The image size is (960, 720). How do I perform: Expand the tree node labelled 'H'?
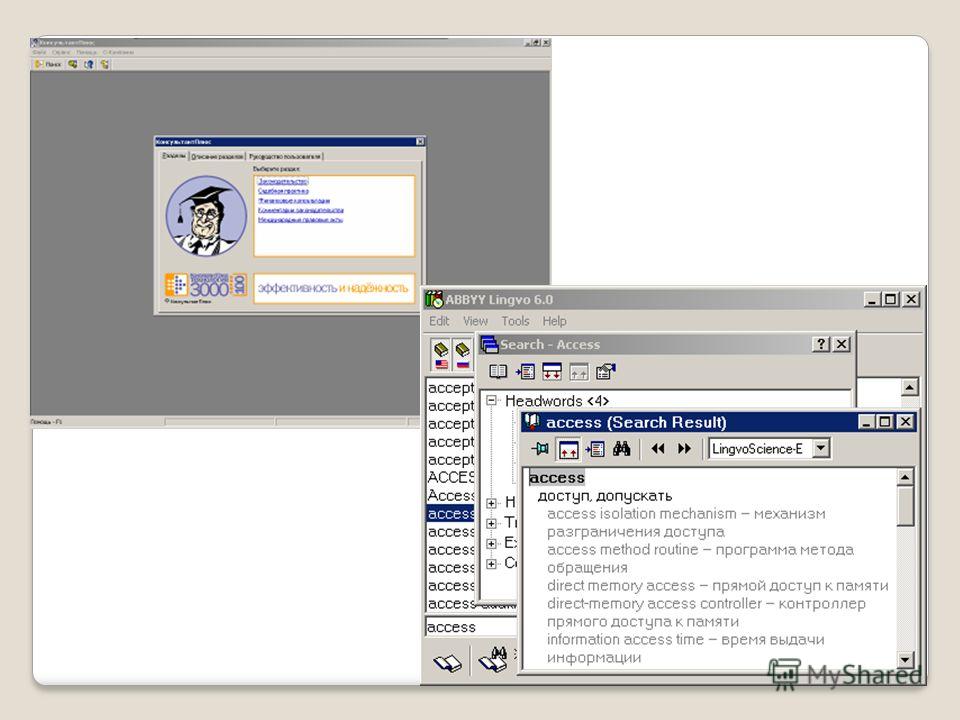491,503
